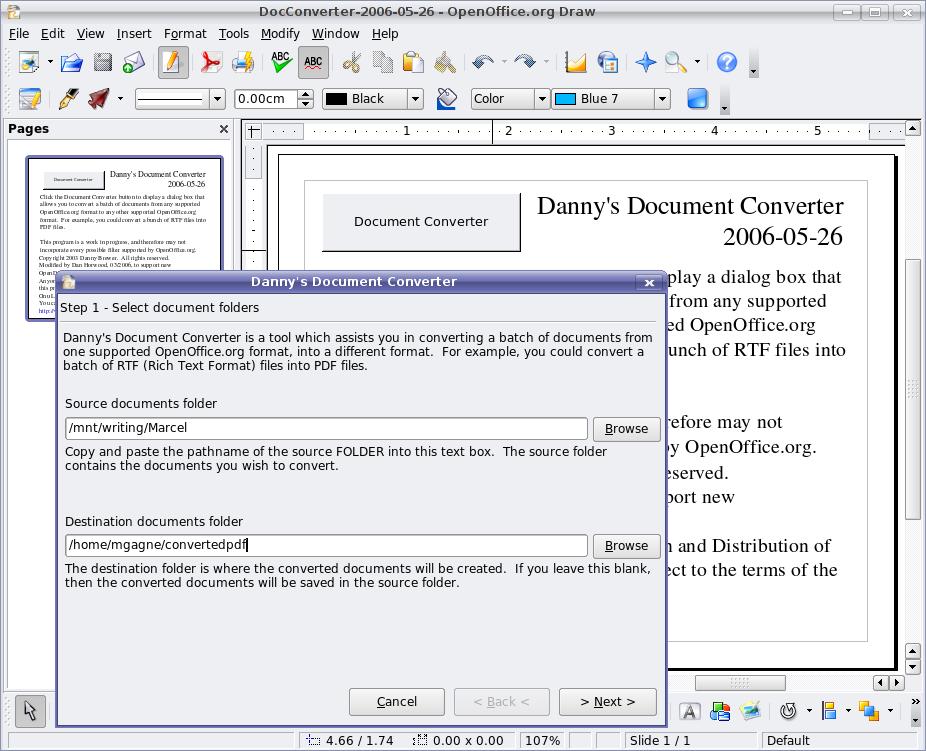
Task: Open the Help icon in toolbar
Action: click(x=727, y=63)
